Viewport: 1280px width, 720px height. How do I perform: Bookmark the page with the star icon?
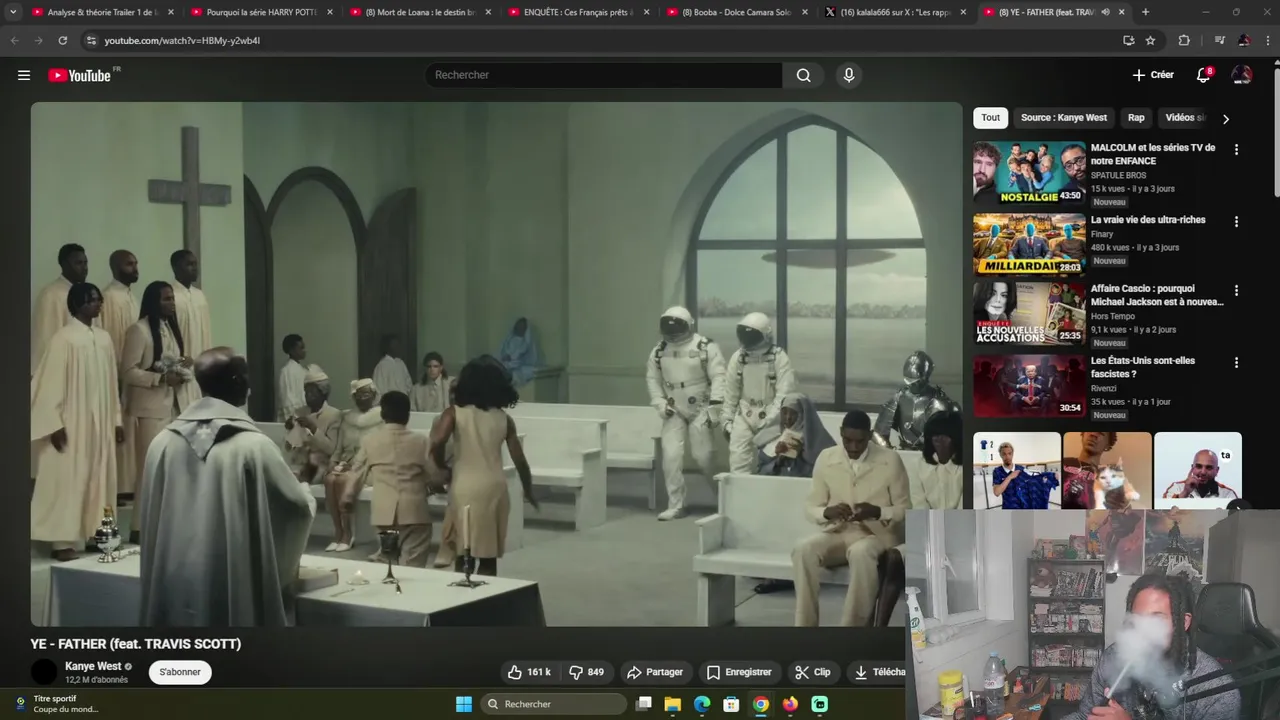tap(1150, 40)
